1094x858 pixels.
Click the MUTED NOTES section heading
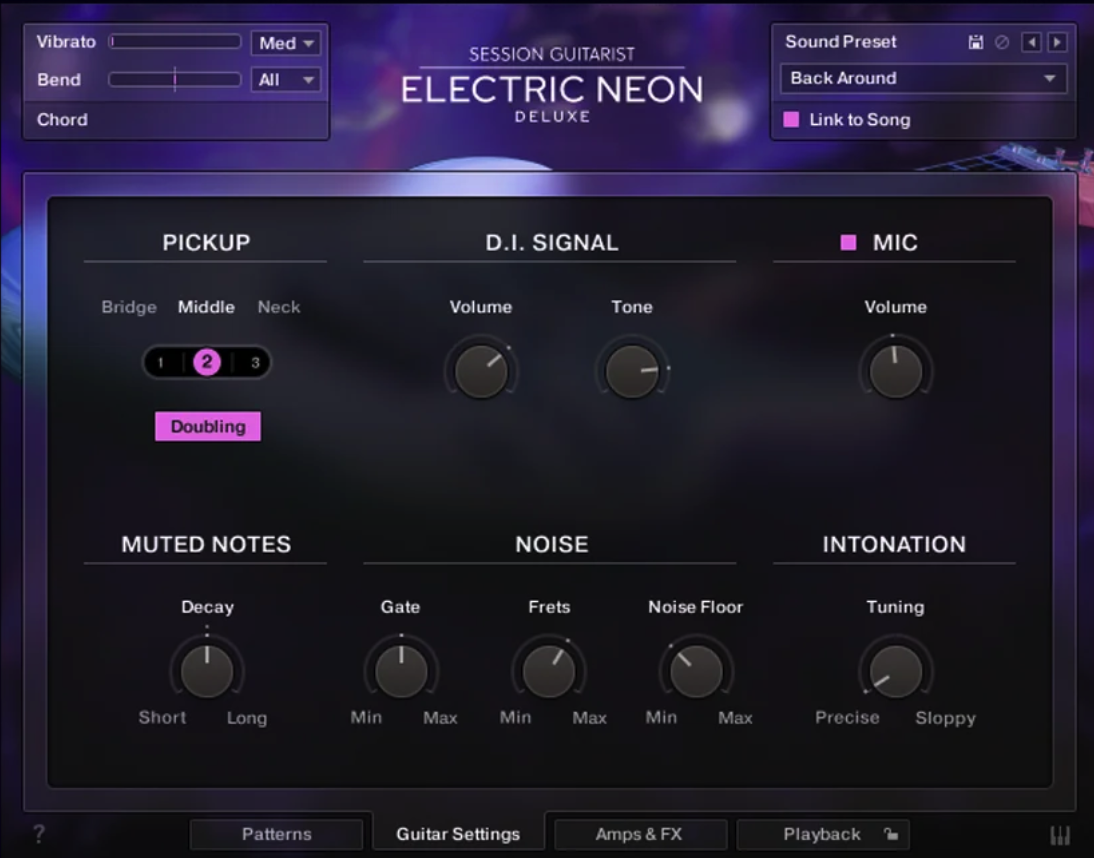207,544
